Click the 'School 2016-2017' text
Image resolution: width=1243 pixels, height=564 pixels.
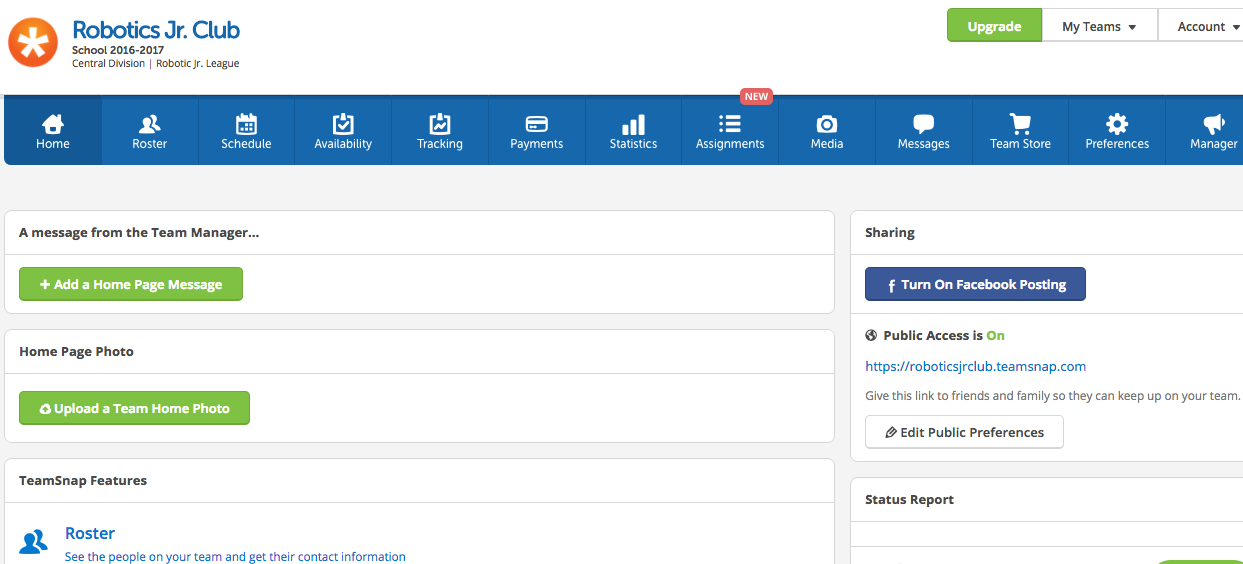[118, 50]
